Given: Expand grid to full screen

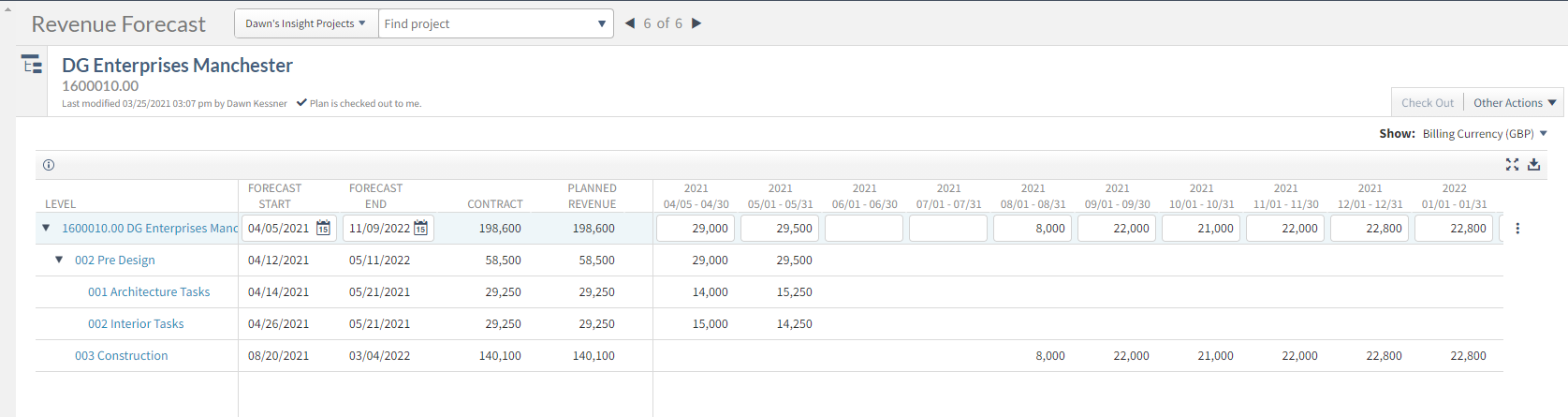Looking at the screenshot, I should point(1512,164).
